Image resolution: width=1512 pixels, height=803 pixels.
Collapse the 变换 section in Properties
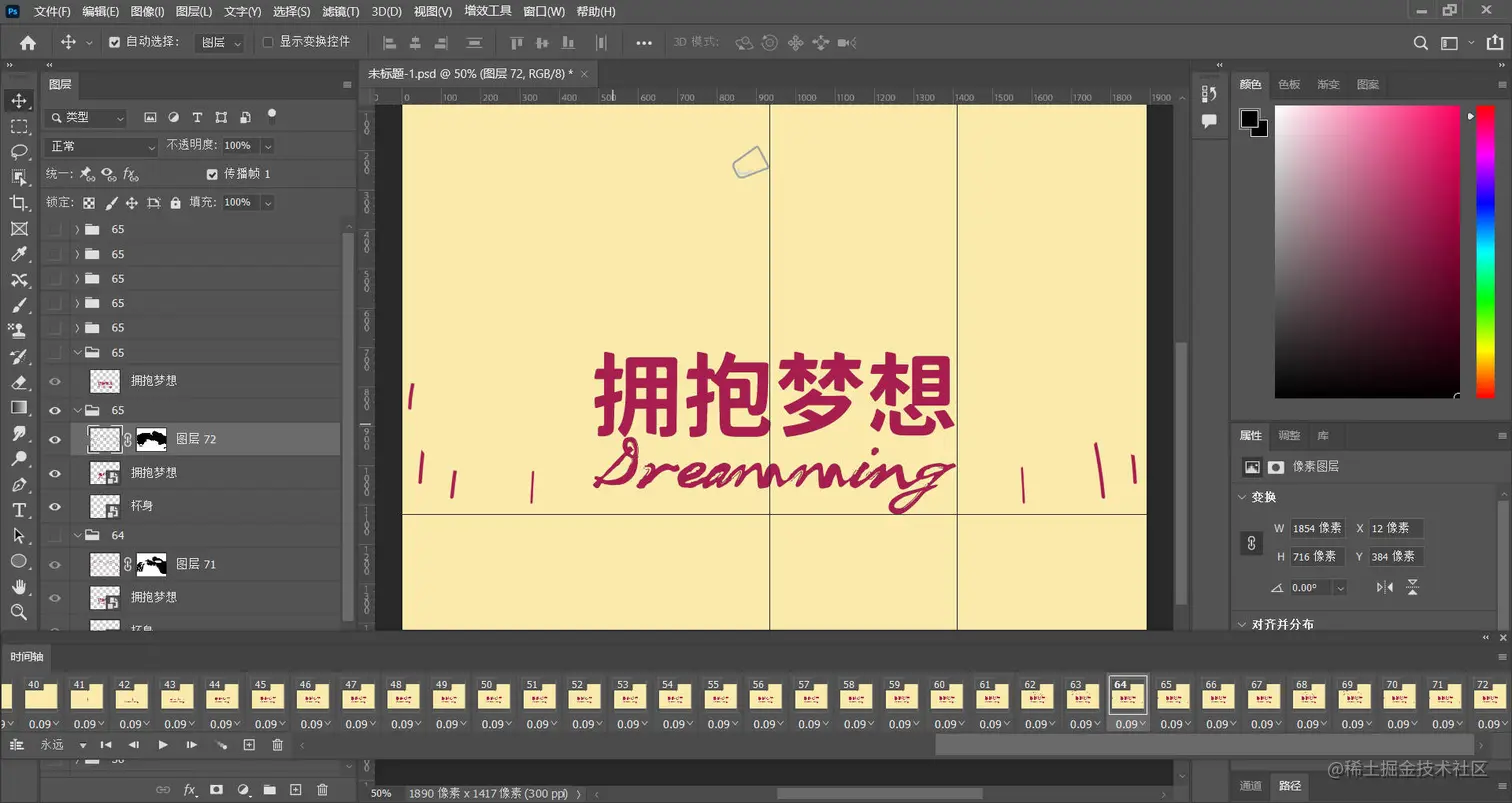(x=1243, y=497)
